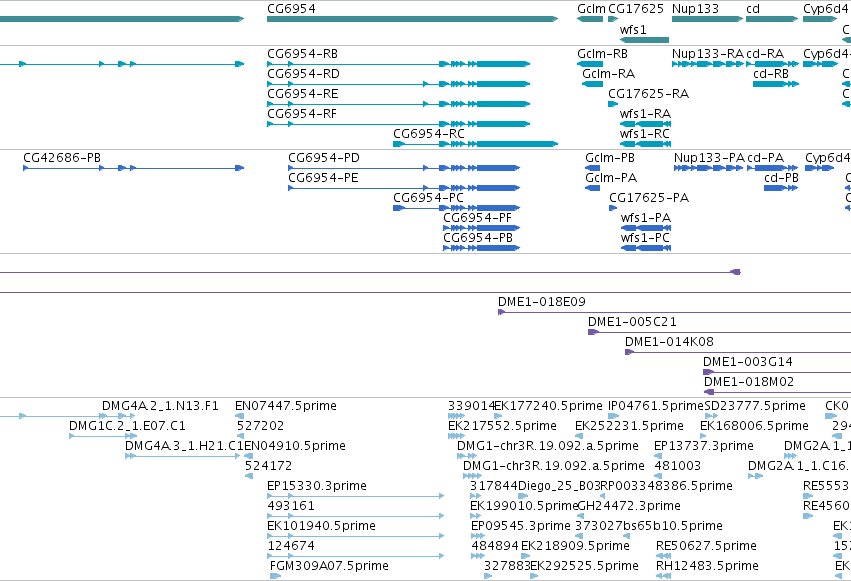Select the Gclm-RB transcript
851x581 pixels.
click(x=590, y=64)
